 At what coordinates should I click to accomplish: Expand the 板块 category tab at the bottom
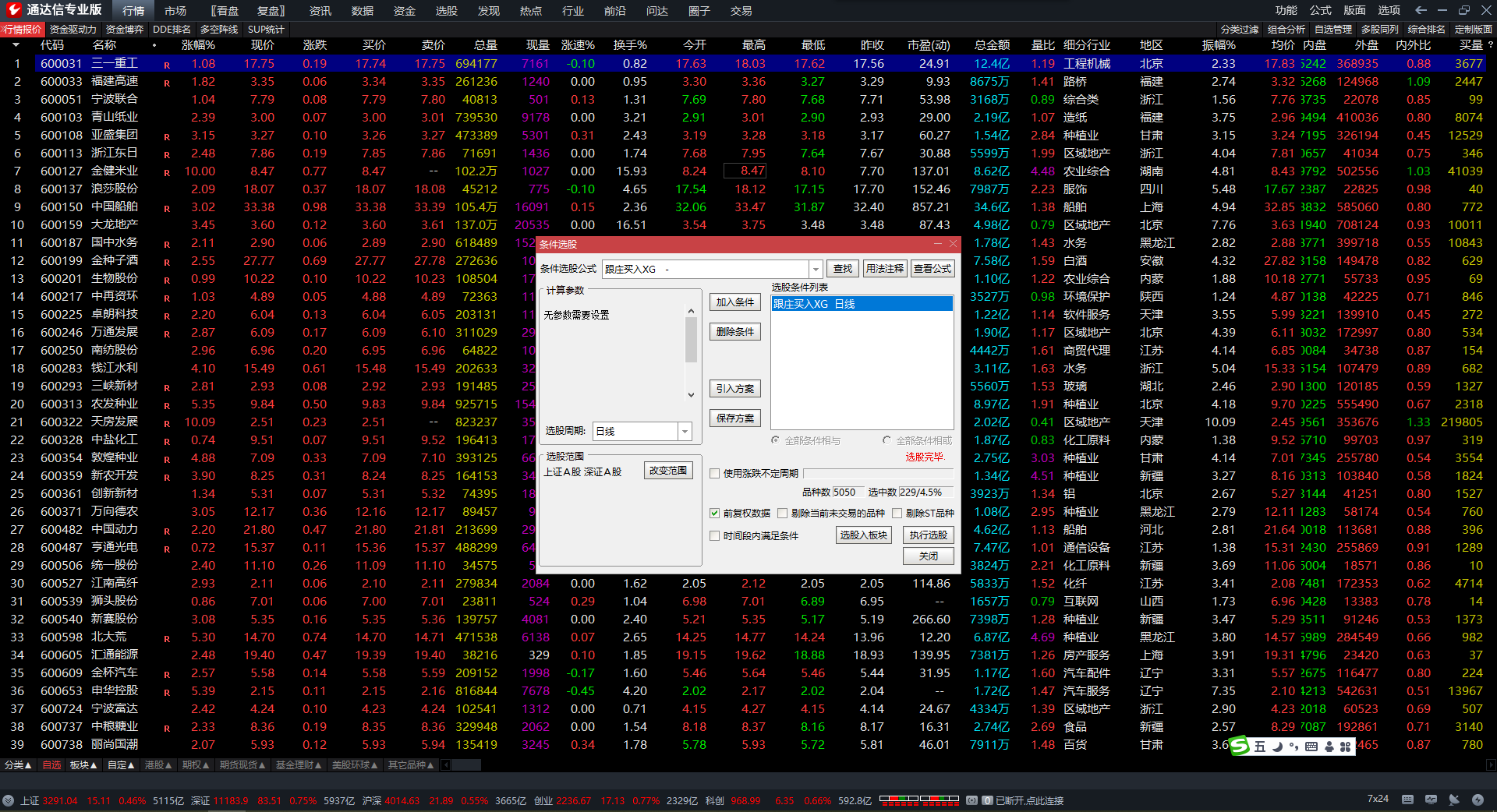[83, 765]
